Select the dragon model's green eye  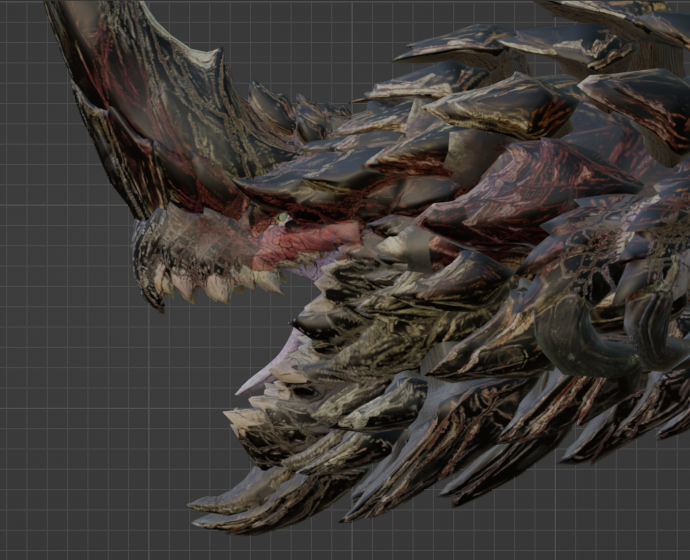click(282, 218)
